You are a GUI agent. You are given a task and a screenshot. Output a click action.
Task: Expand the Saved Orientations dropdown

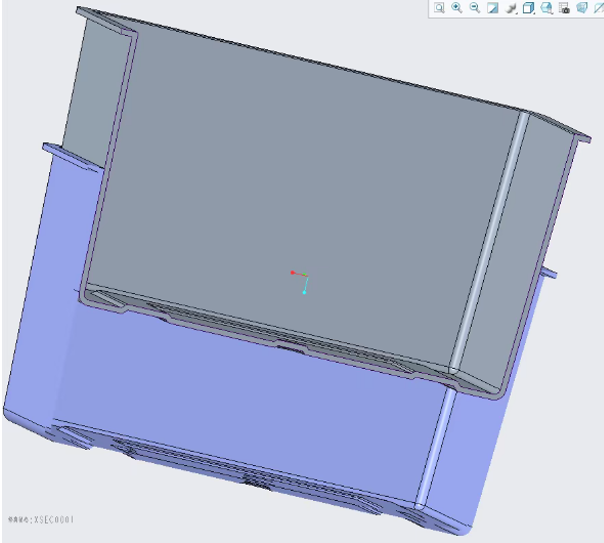point(546,8)
